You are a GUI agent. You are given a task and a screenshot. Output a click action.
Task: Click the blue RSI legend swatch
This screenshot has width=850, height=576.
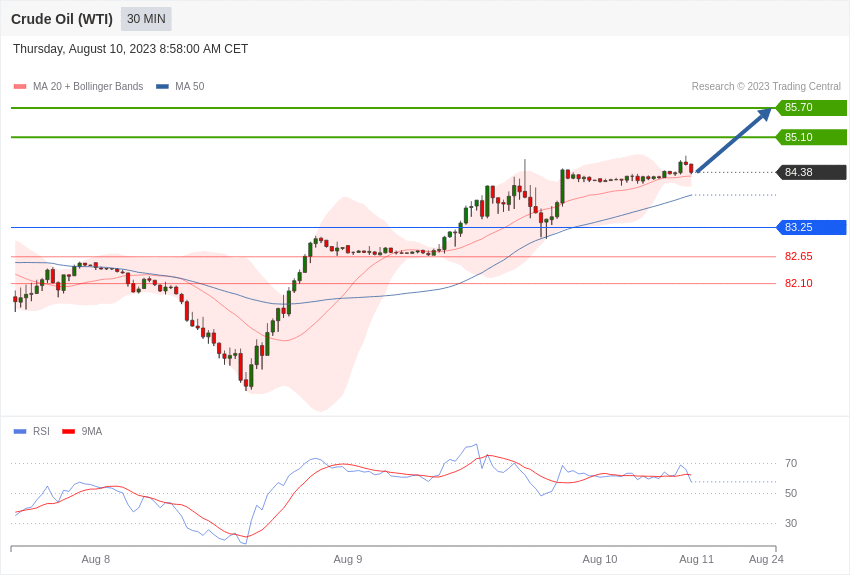(20, 432)
